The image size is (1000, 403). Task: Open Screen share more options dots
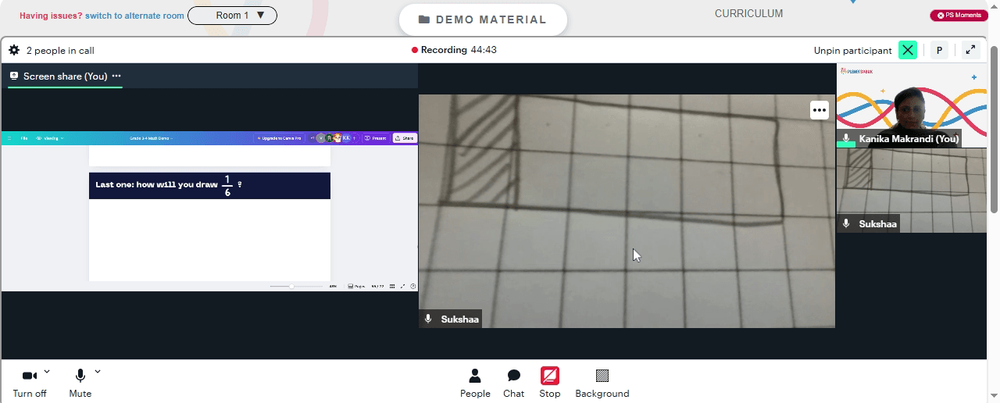(116, 76)
